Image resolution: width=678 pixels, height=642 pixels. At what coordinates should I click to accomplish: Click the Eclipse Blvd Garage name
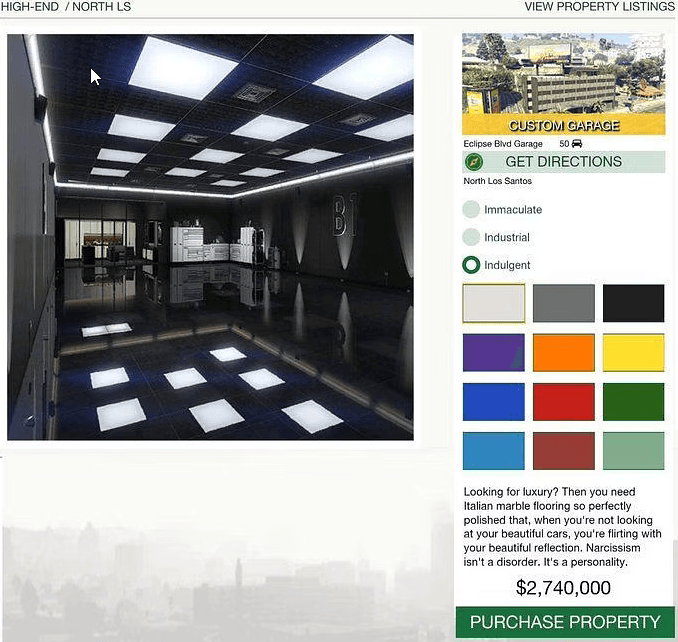click(503, 144)
